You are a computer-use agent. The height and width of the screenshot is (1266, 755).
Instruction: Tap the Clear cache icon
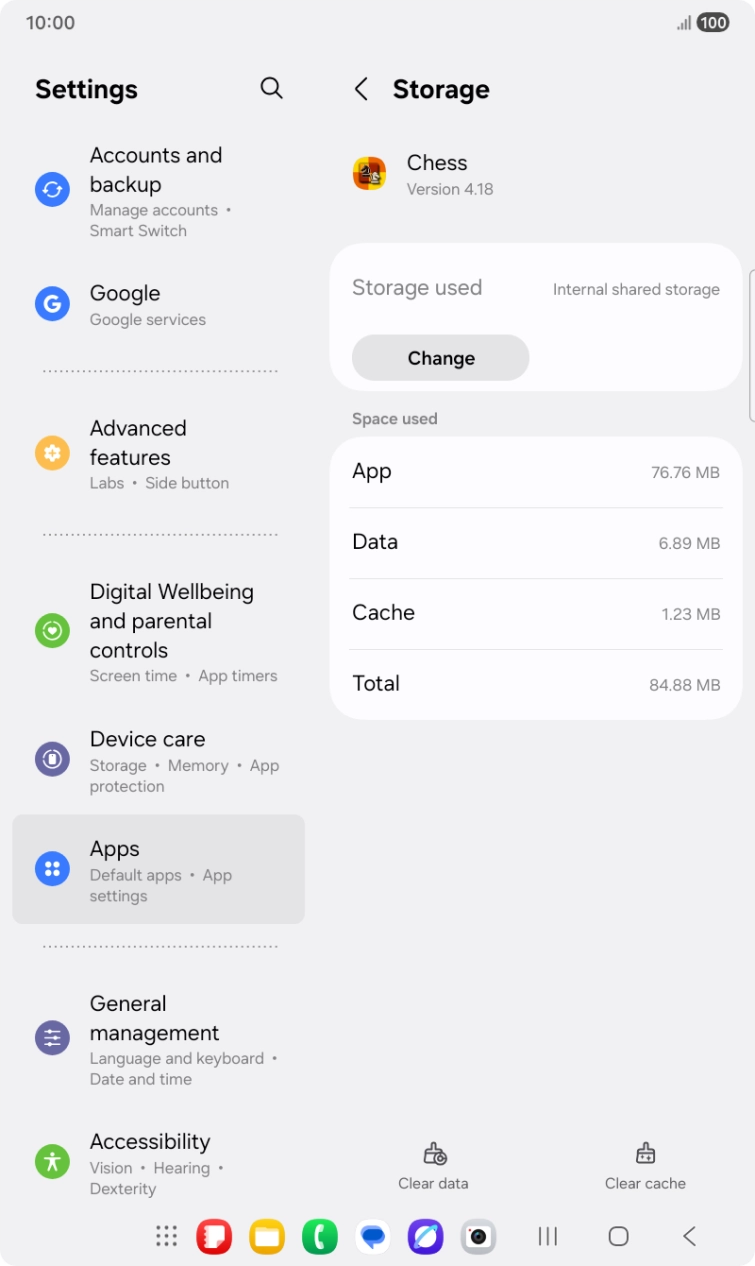[645, 1154]
